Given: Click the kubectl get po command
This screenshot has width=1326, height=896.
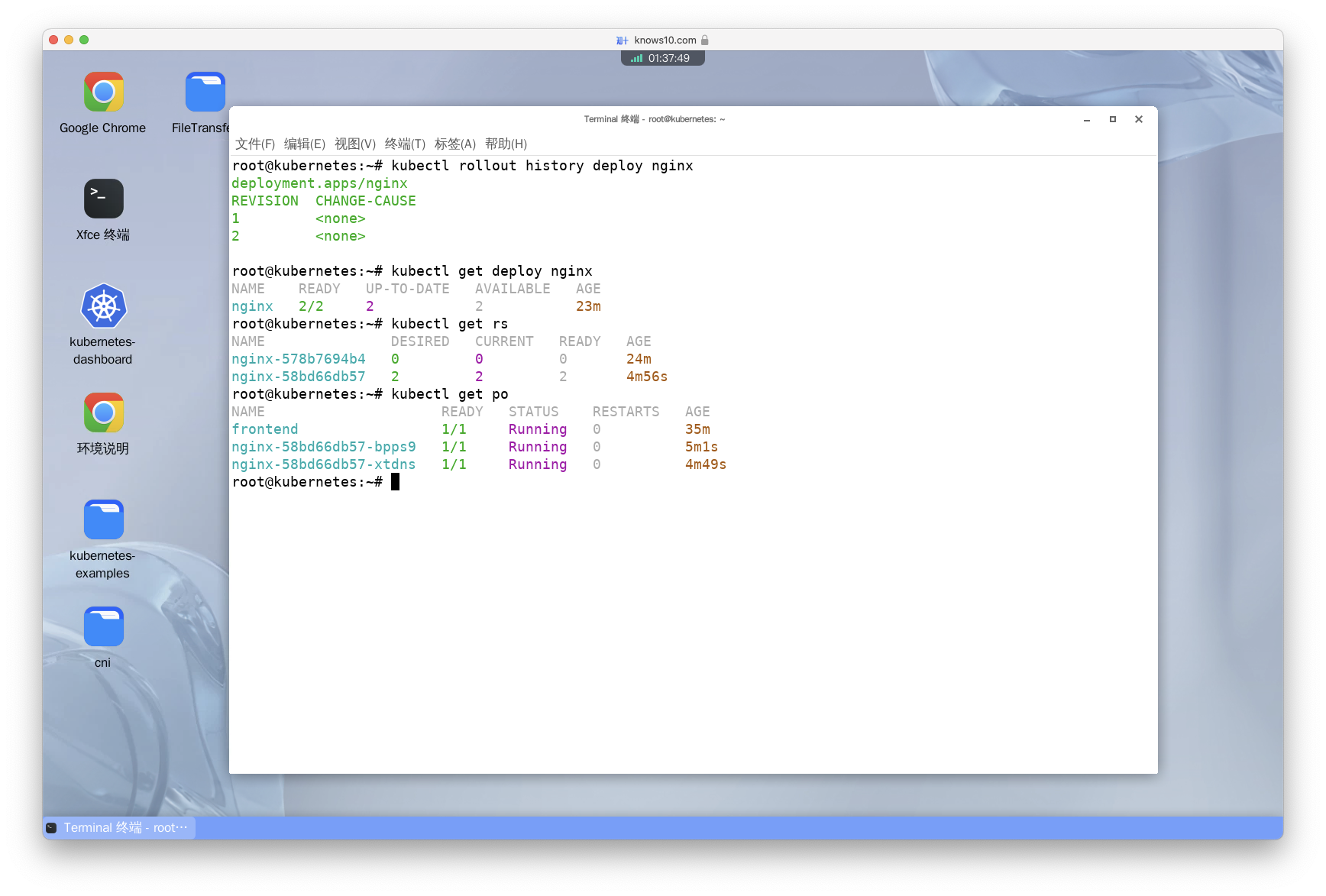Looking at the screenshot, I should click(x=450, y=394).
